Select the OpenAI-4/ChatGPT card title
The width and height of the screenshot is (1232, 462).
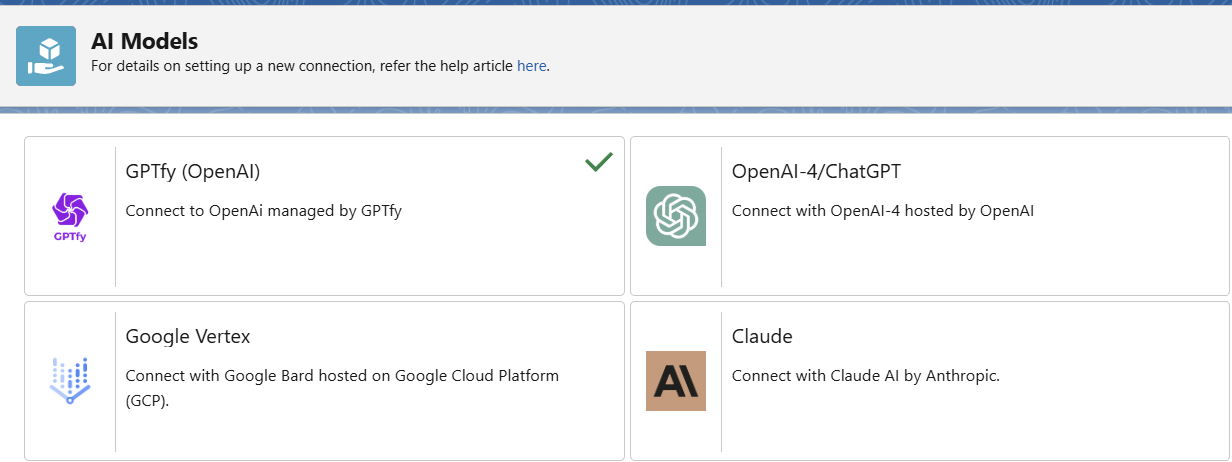click(816, 172)
